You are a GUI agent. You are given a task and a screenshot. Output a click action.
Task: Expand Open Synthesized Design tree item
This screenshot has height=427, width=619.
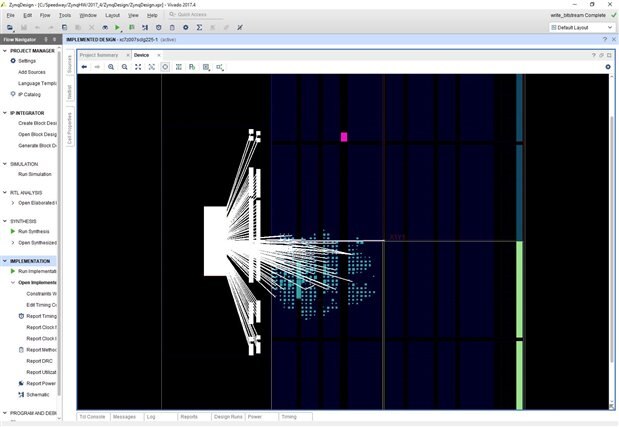(x=12, y=242)
